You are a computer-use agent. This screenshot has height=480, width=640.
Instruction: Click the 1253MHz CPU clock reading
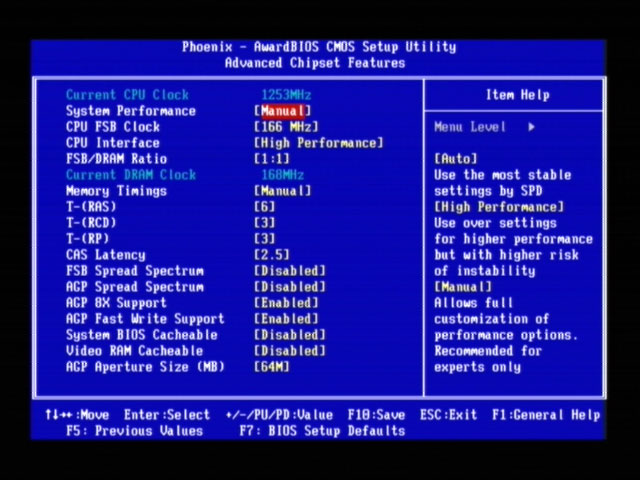click(286, 95)
